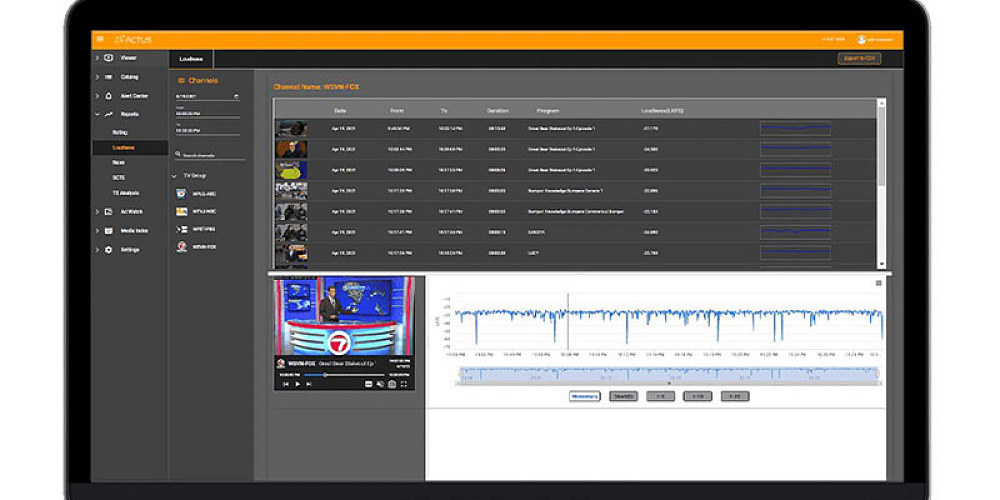Click the Ad Watch sidebar icon
This screenshot has height=500, width=1000.
click(x=108, y=212)
